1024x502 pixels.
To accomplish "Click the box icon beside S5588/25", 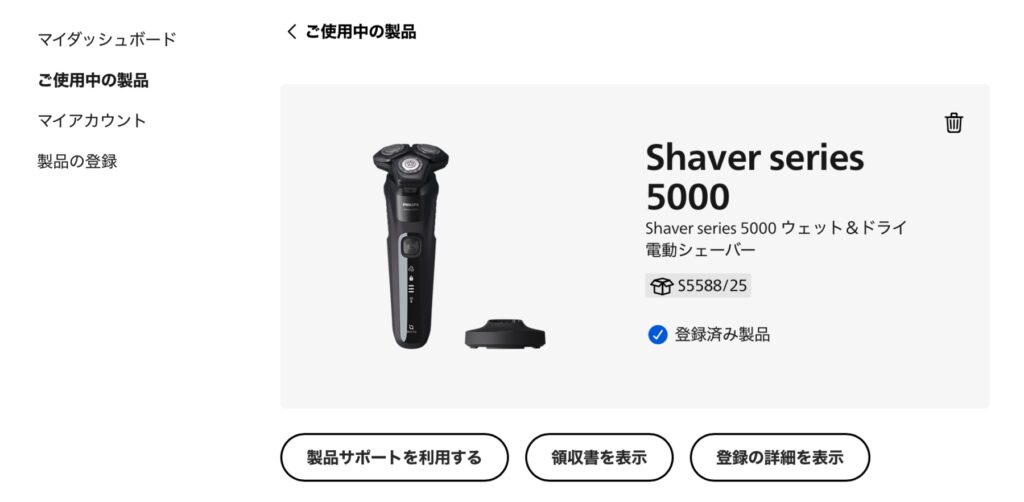I will coord(662,286).
